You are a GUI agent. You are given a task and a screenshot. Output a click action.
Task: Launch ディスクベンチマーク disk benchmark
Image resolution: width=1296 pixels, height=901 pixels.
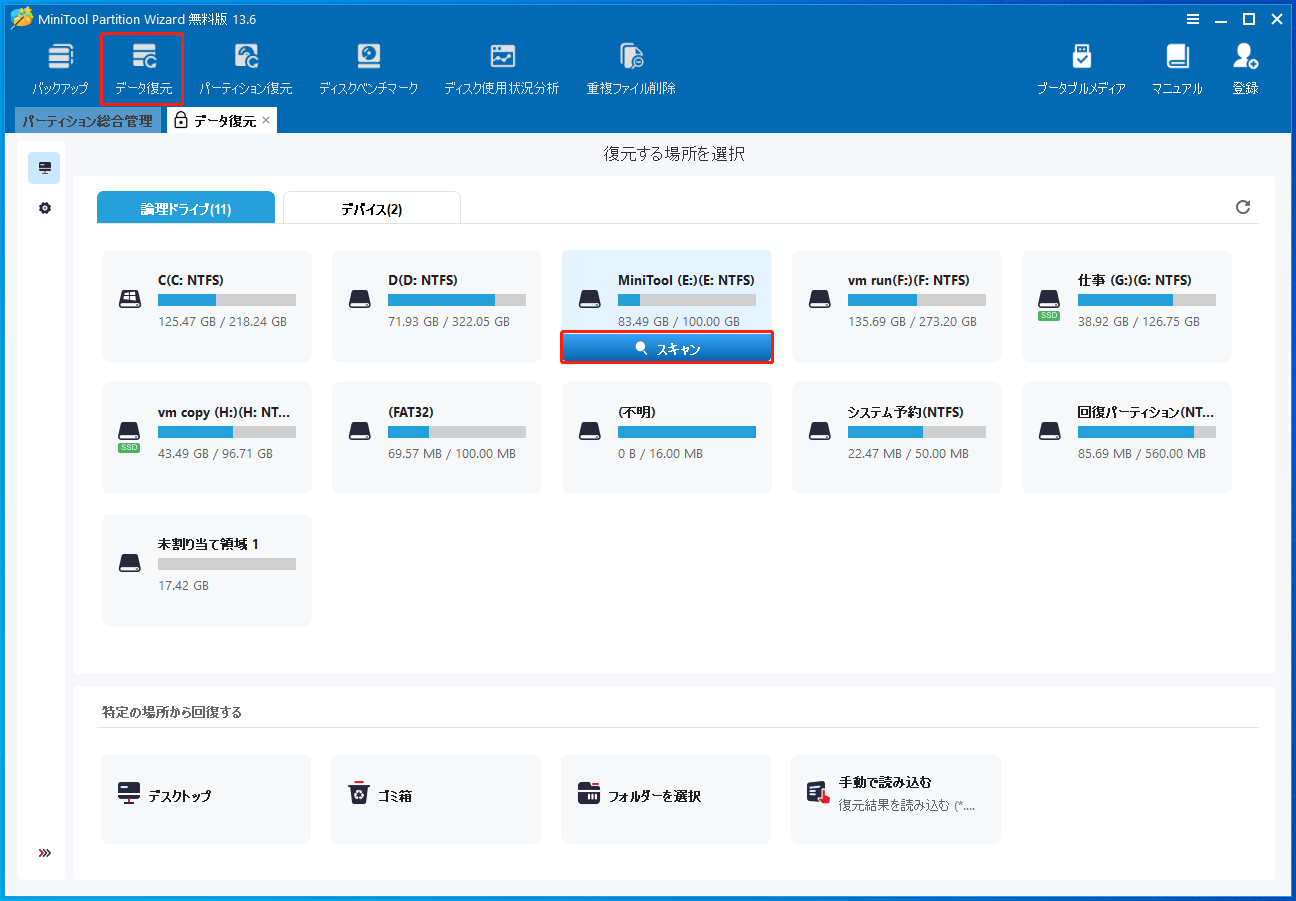click(x=369, y=69)
